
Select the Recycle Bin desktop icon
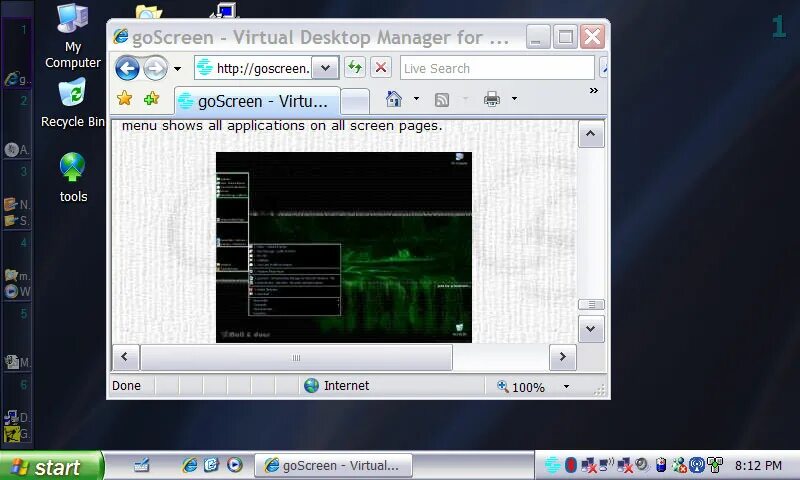pos(72,103)
